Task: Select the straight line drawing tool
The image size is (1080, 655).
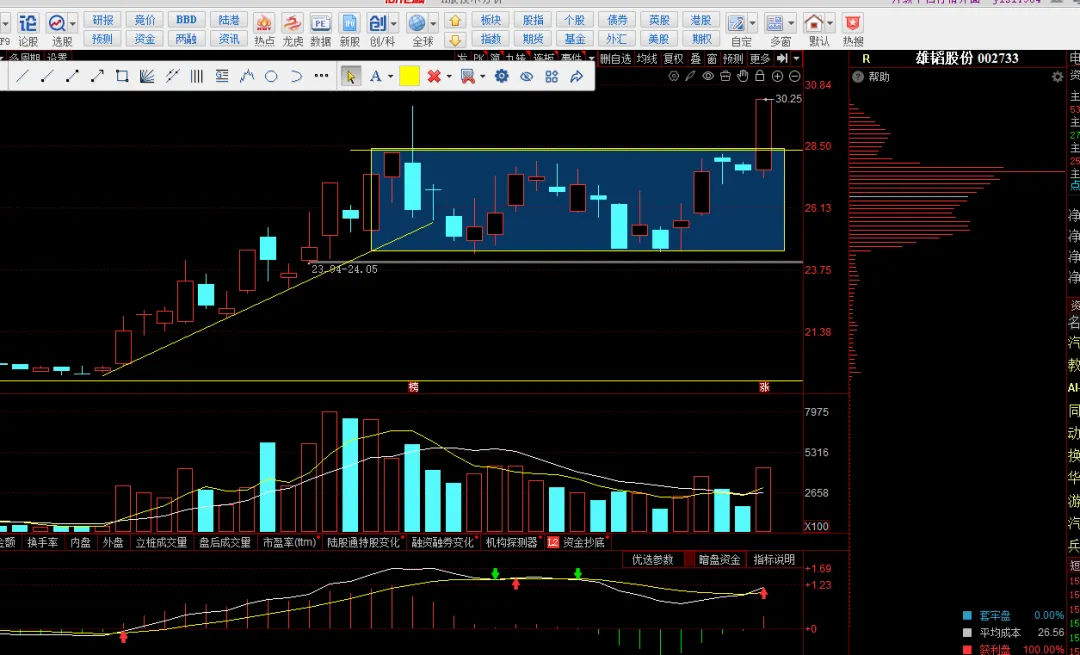Action: click(x=22, y=76)
